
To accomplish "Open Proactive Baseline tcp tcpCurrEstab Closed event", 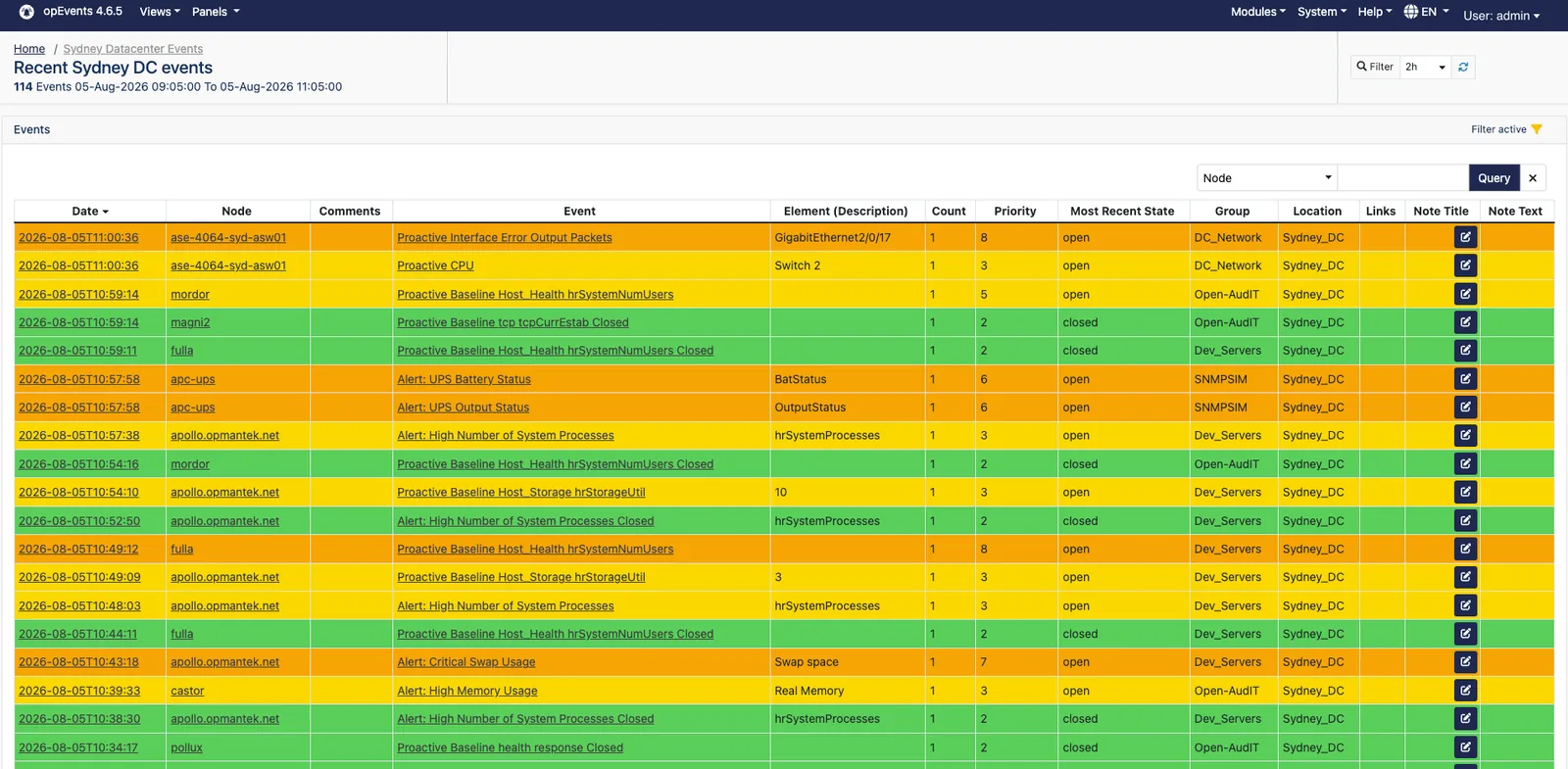I will point(513,322).
